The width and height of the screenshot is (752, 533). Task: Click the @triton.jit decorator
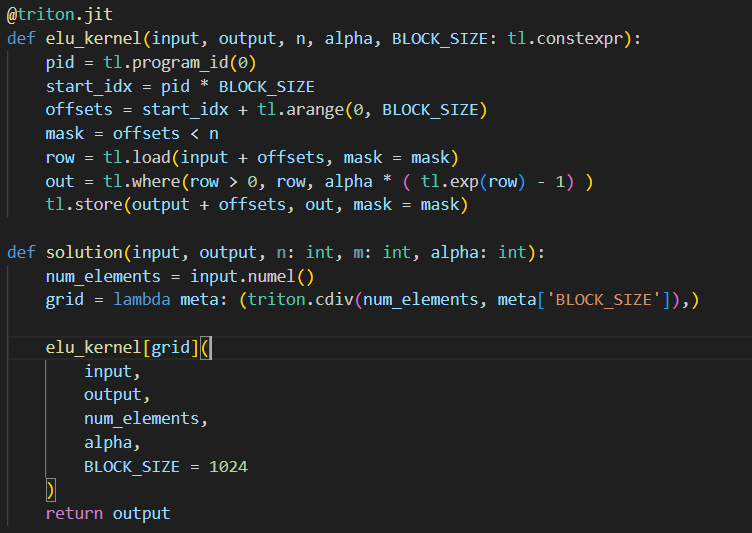[x=60, y=14]
